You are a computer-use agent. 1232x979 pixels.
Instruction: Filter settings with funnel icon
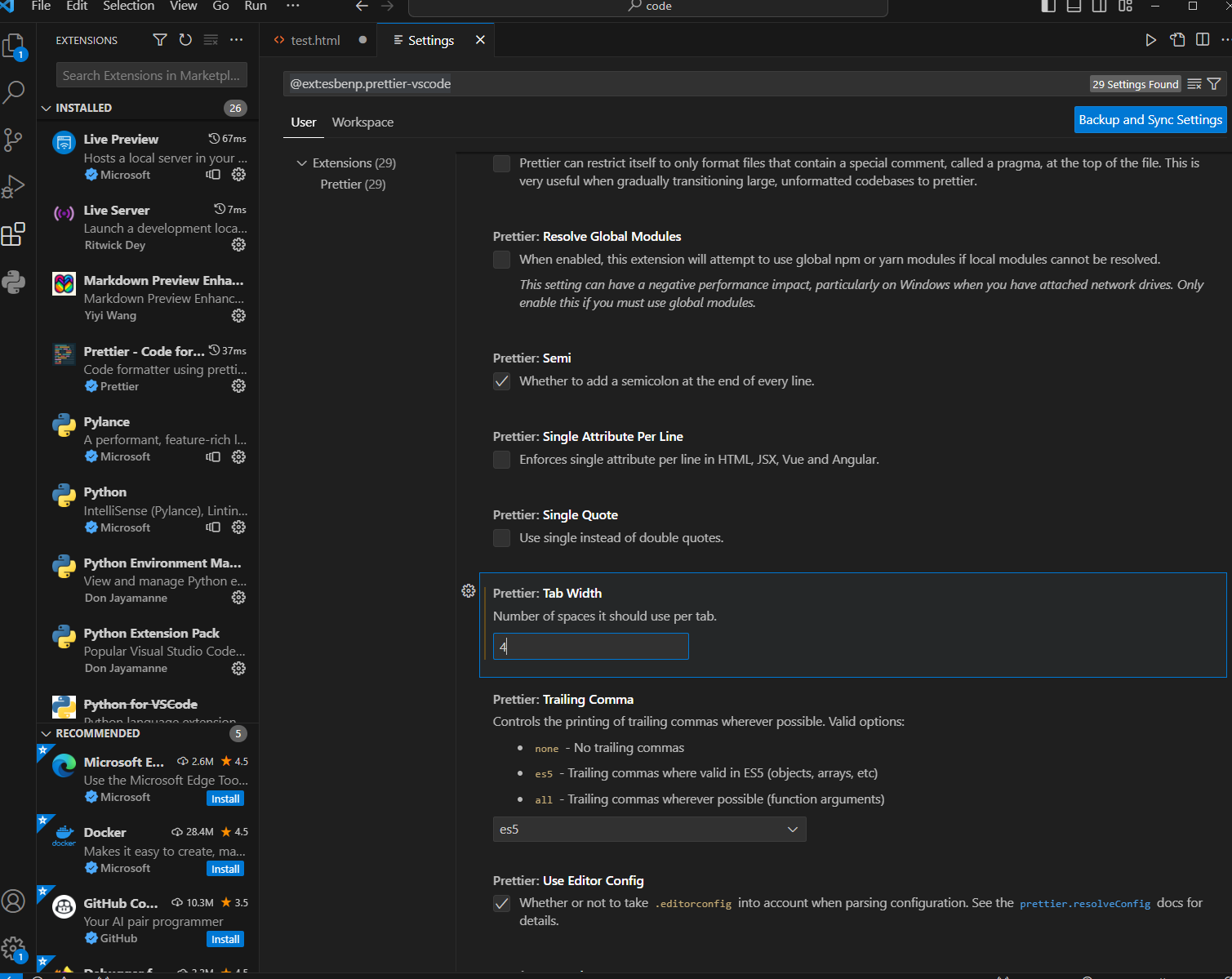click(1214, 84)
